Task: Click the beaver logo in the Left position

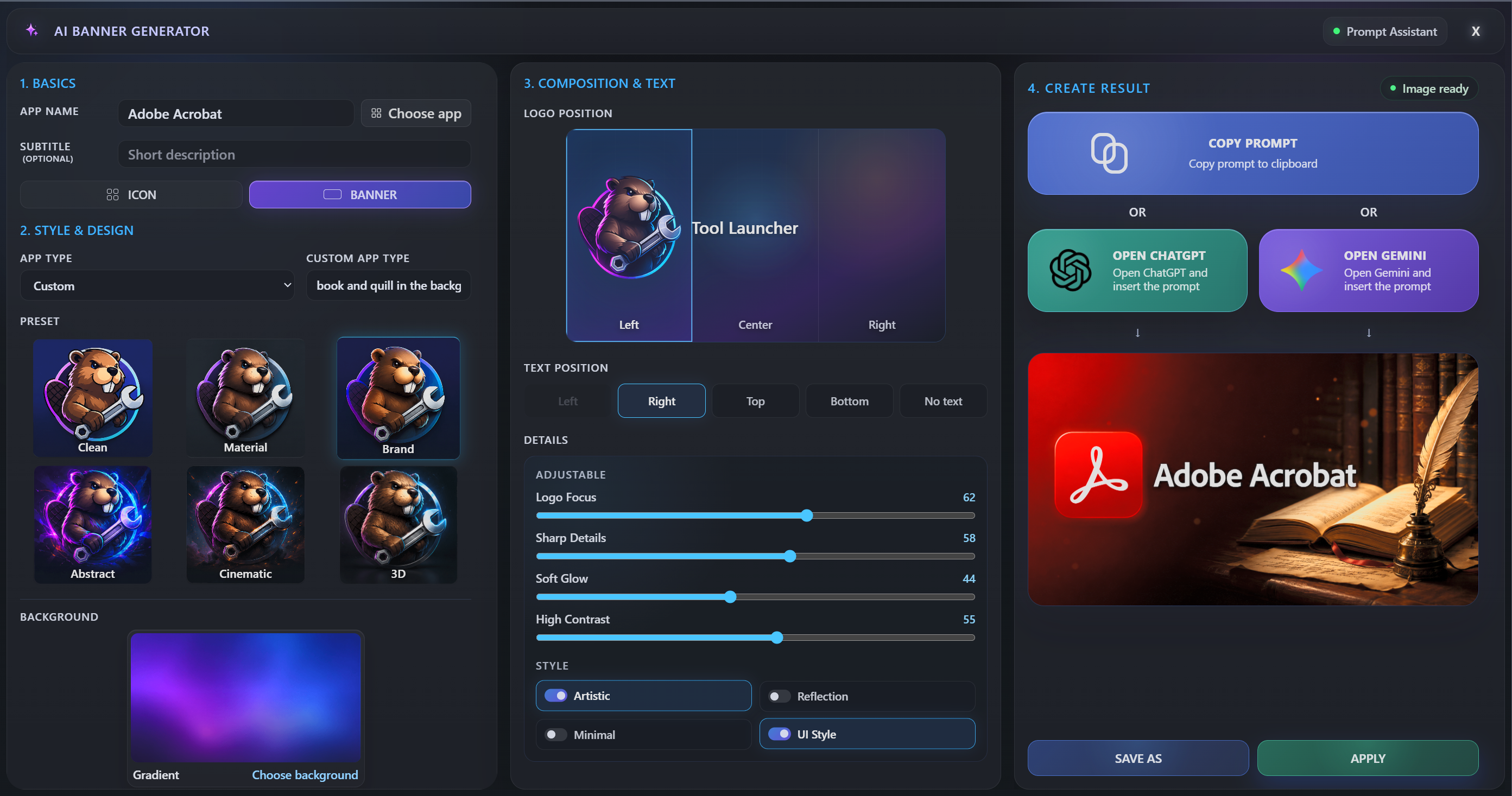Action: click(x=629, y=227)
